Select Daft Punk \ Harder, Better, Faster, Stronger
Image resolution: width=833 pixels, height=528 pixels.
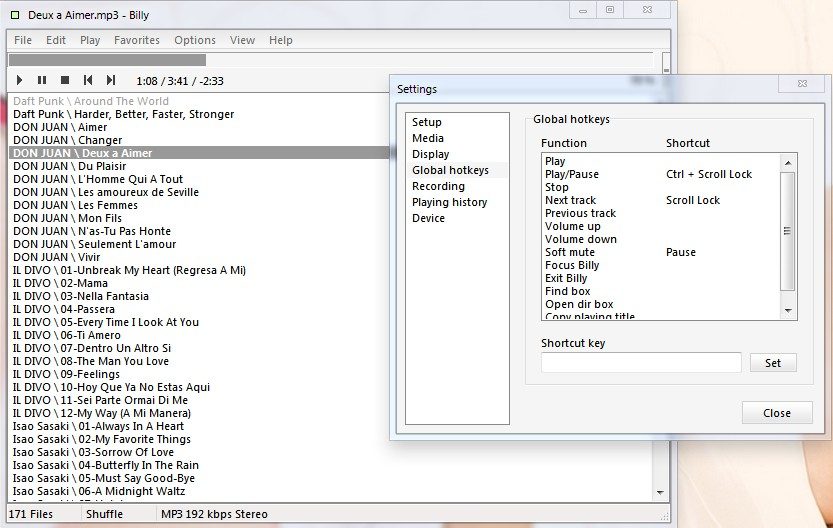click(x=123, y=114)
